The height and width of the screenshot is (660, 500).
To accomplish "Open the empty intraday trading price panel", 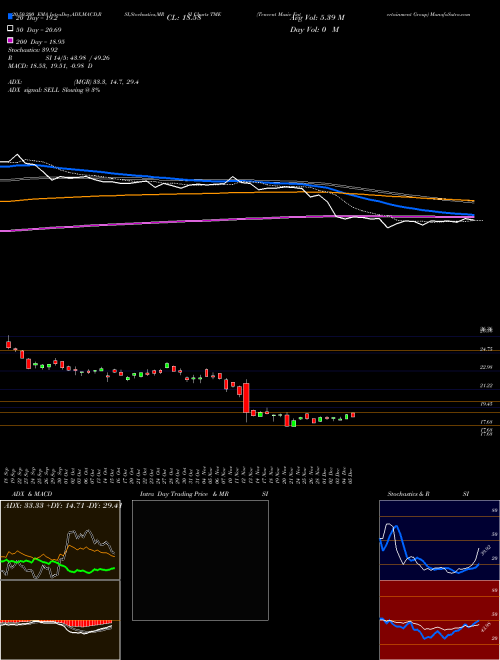I will coord(200,560).
